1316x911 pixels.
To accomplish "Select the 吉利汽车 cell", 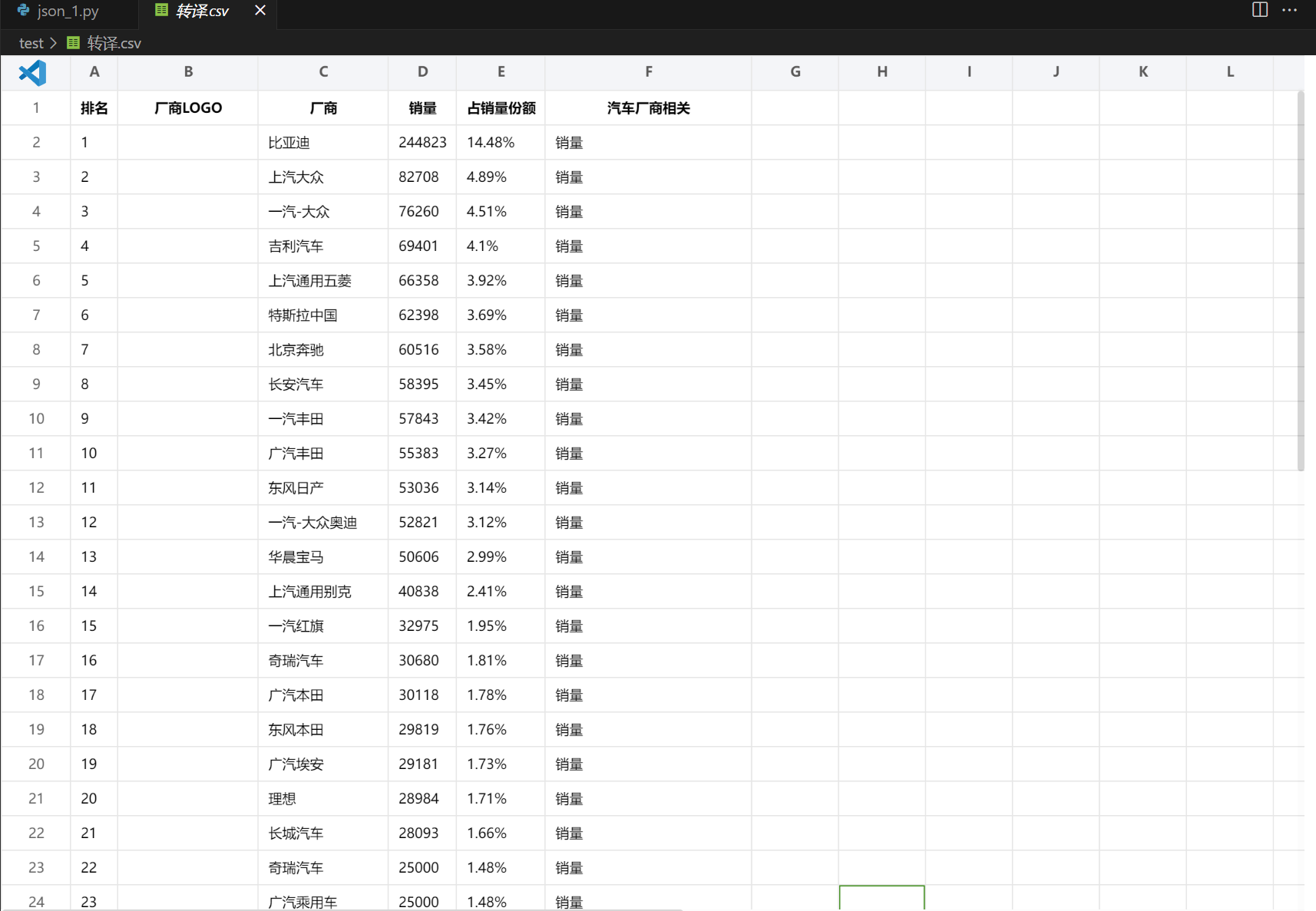I will [x=323, y=246].
